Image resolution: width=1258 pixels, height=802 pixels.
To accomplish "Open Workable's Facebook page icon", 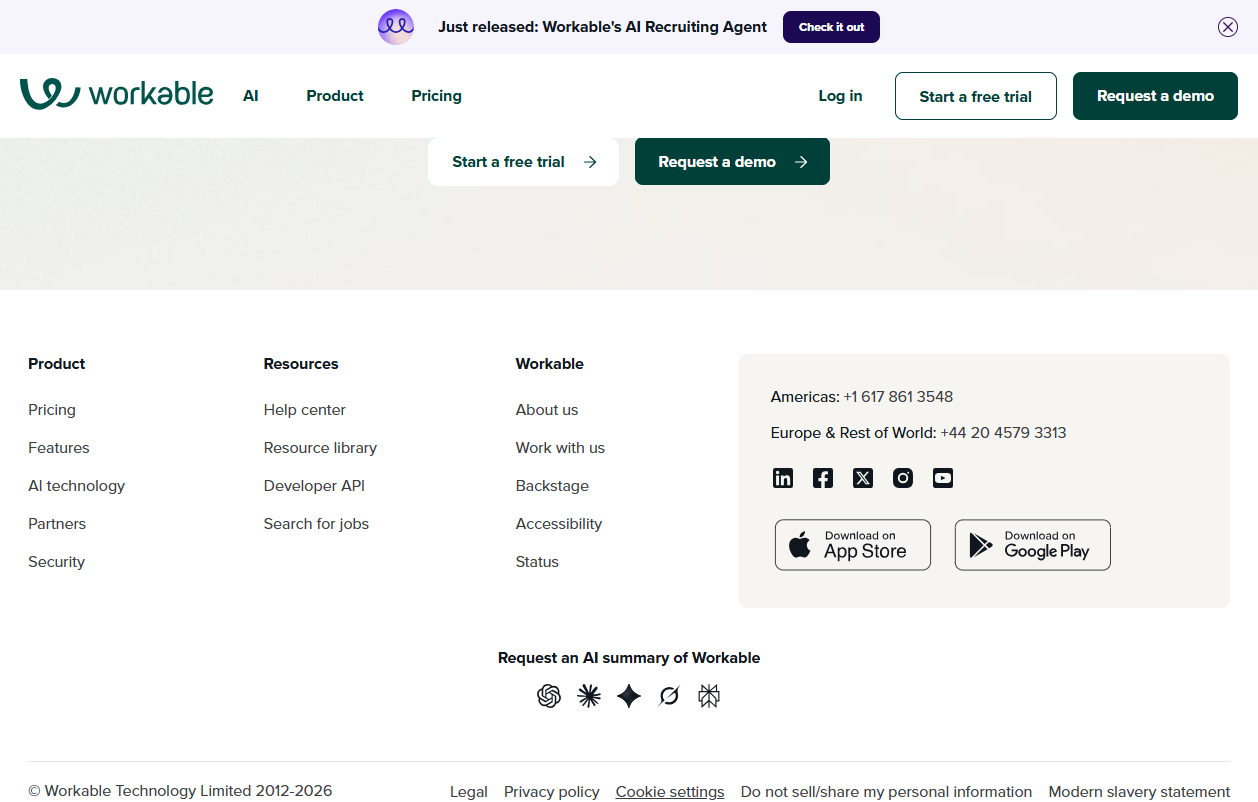I will click(823, 478).
